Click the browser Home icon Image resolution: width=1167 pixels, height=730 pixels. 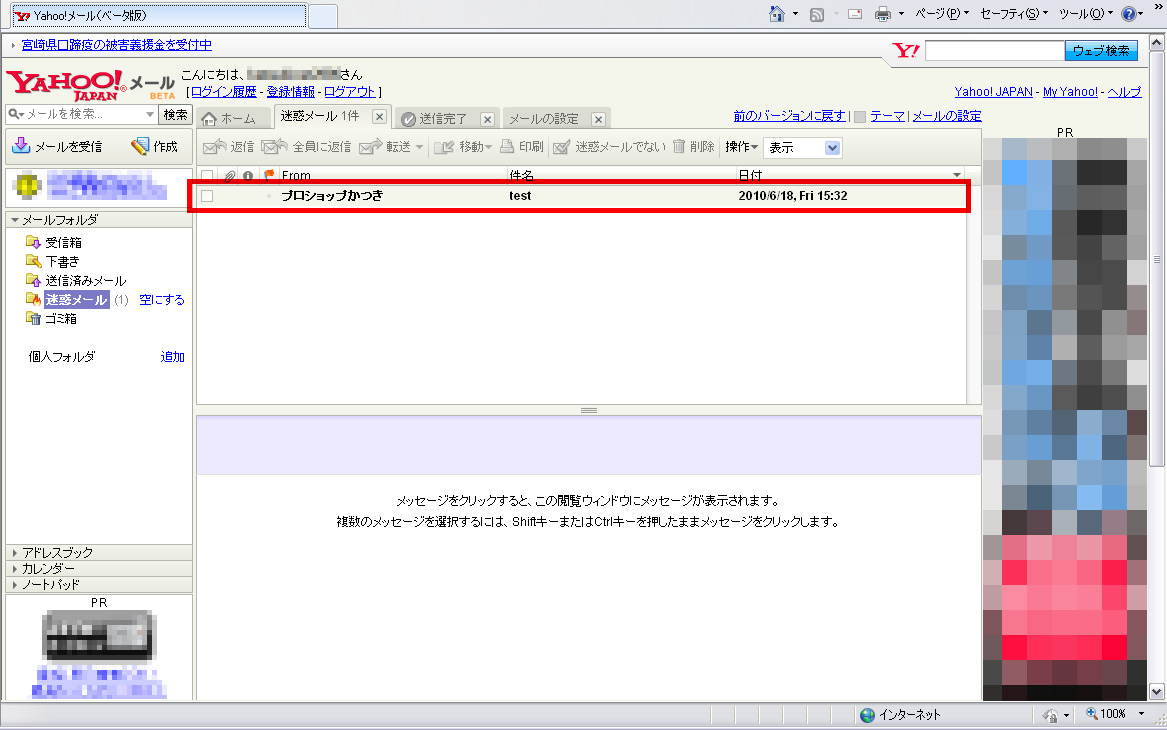tap(777, 14)
